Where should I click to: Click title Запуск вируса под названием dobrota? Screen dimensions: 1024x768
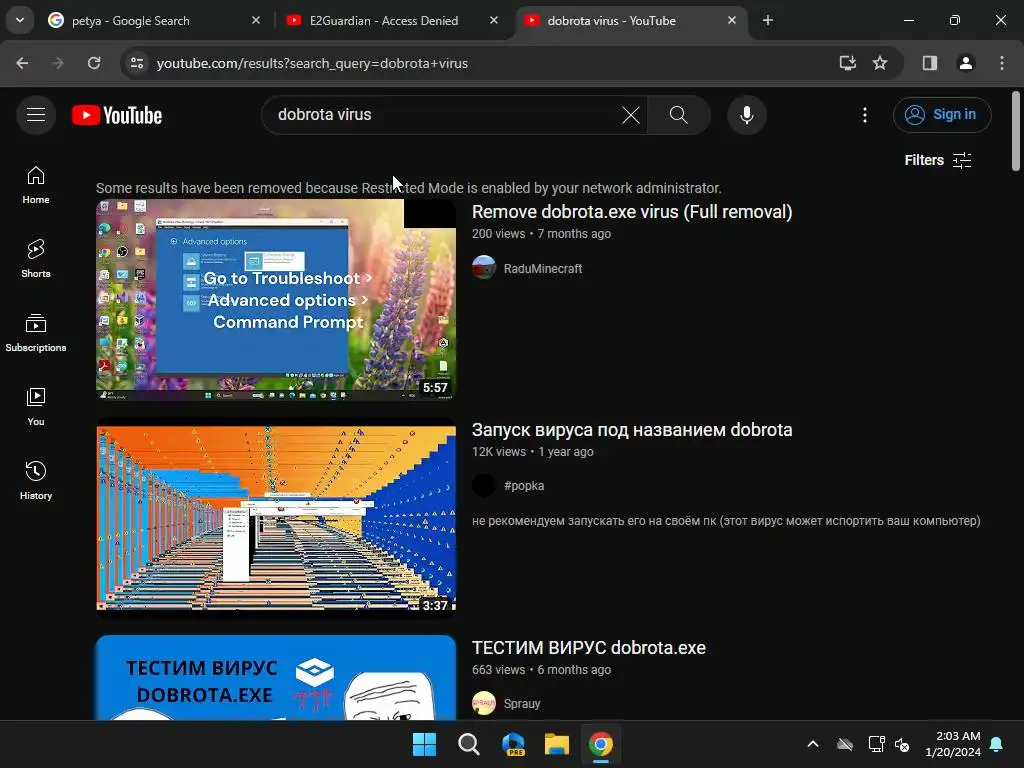632,430
